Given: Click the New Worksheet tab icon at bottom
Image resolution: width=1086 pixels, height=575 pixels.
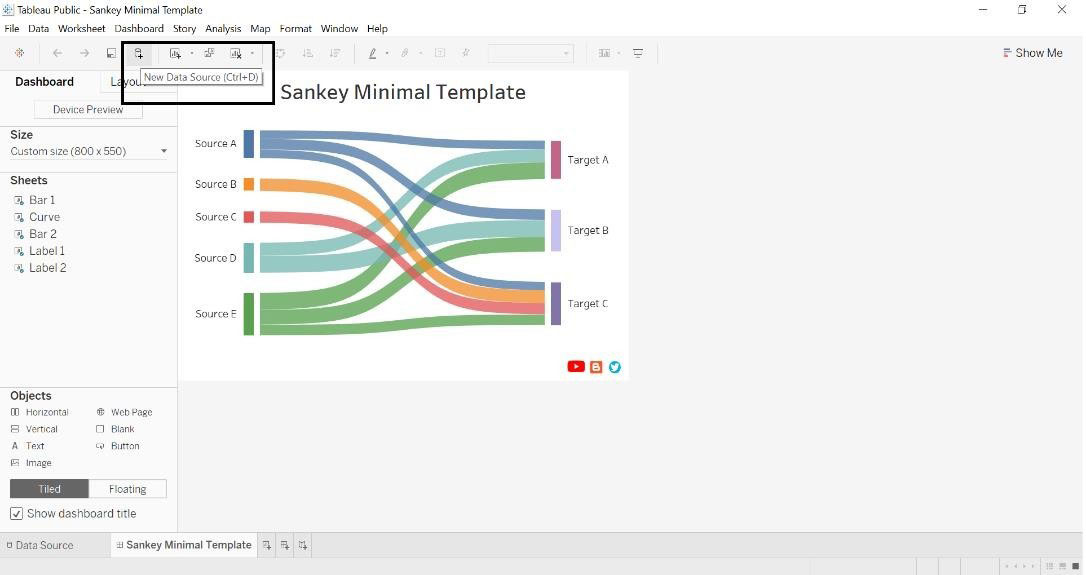Looking at the screenshot, I should pyautogui.click(x=267, y=546).
